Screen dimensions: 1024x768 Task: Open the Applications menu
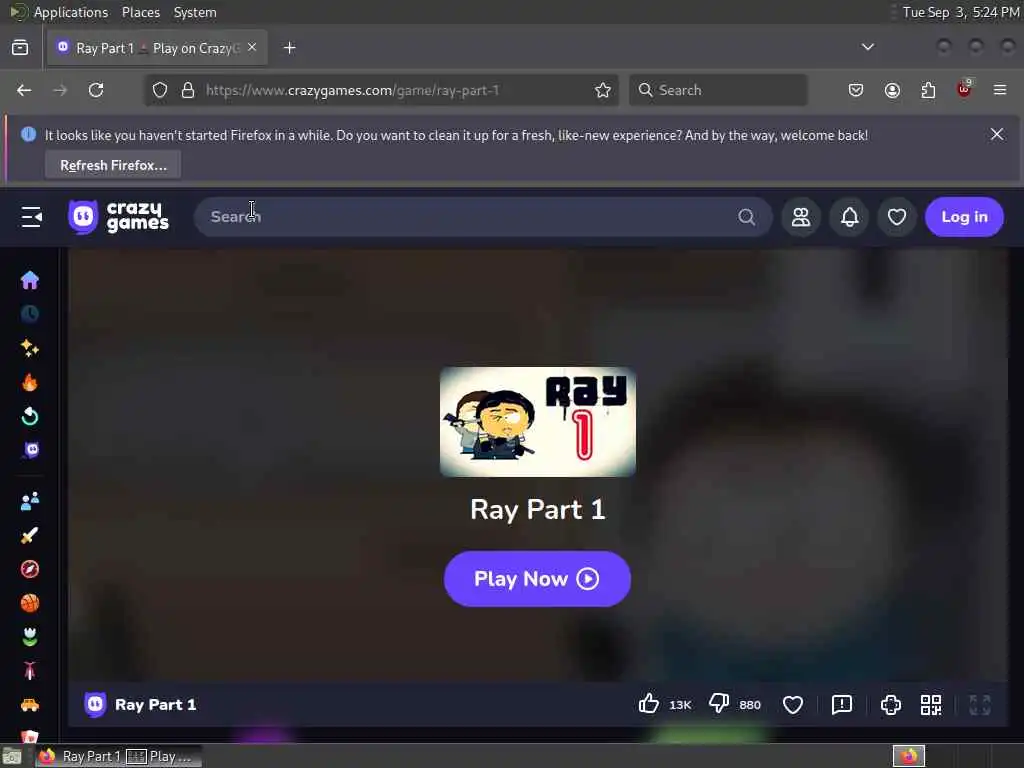(71, 12)
